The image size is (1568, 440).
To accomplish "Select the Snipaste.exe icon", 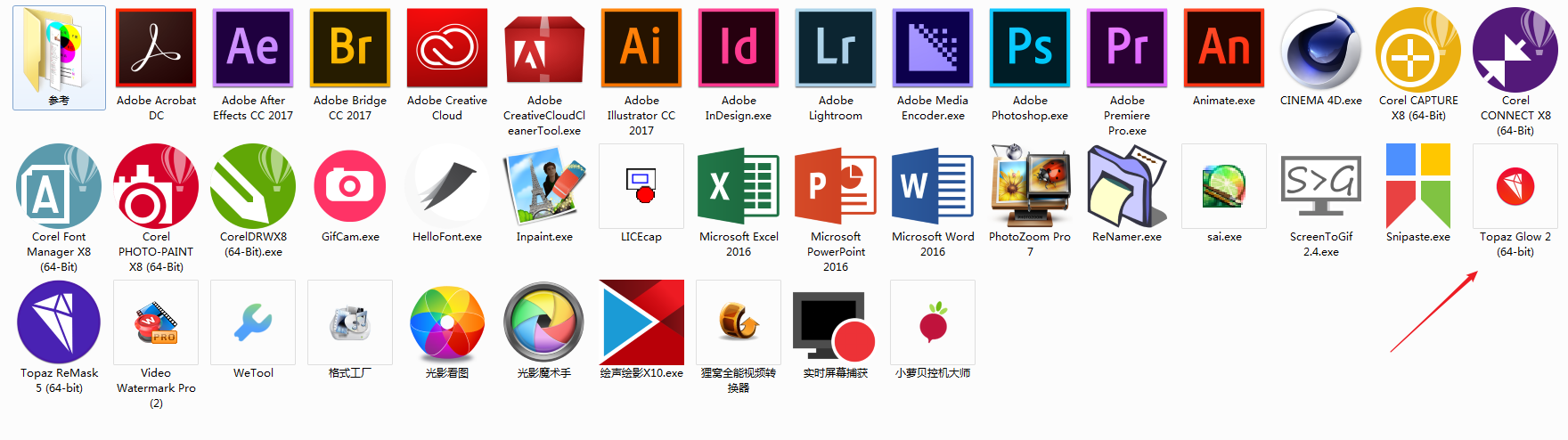I will click(x=1418, y=186).
